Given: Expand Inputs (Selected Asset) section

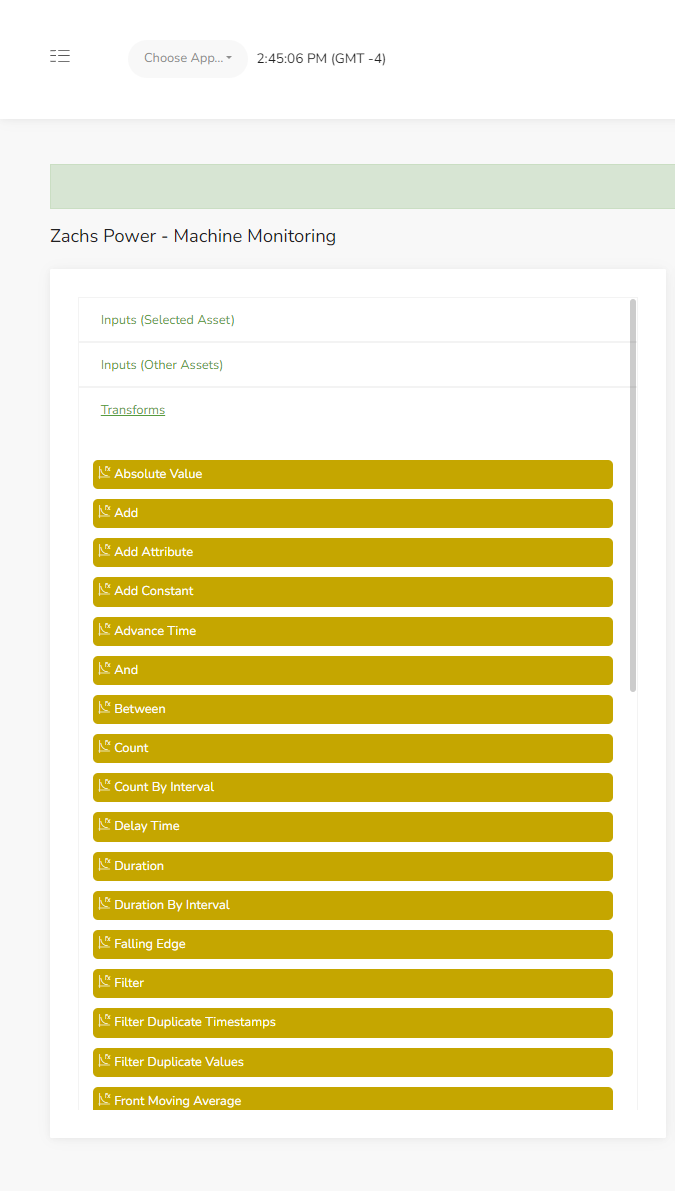Looking at the screenshot, I should 168,320.
